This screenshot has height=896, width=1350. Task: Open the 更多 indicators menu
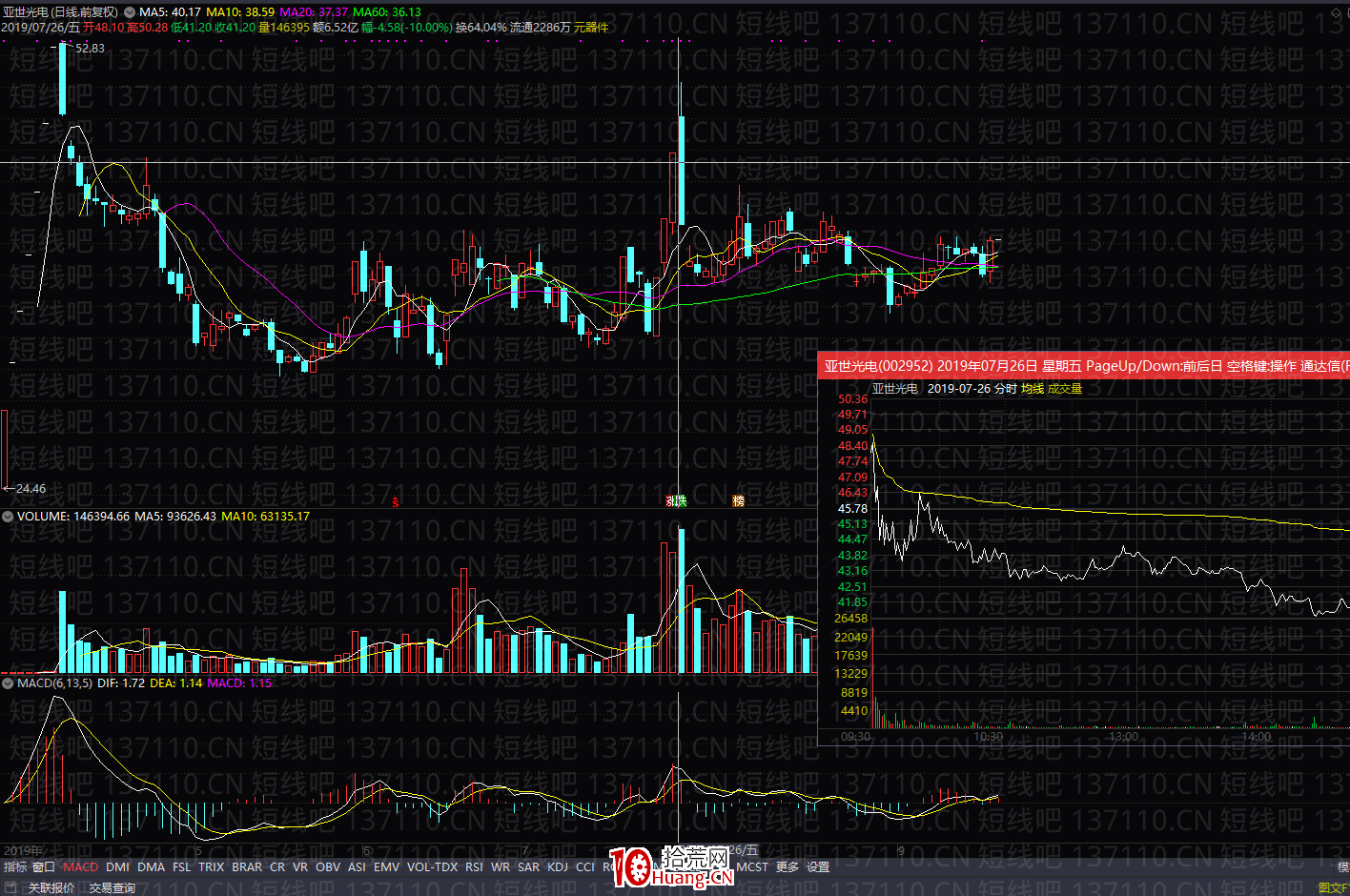coord(787,867)
